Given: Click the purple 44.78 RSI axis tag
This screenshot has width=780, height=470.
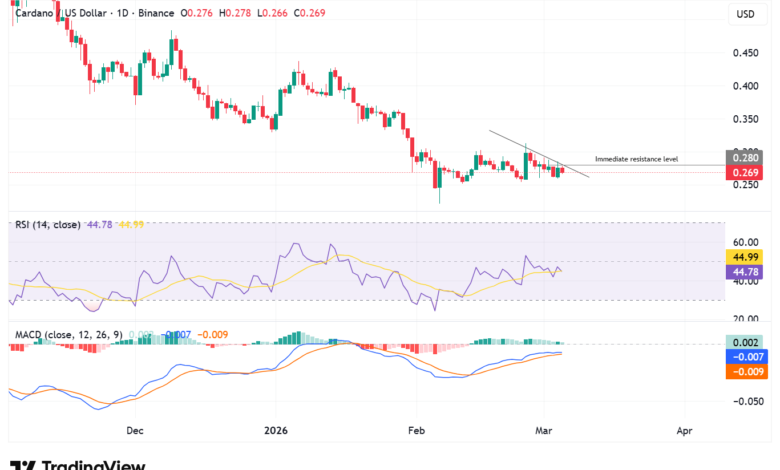Looking at the screenshot, I should tap(745, 271).
